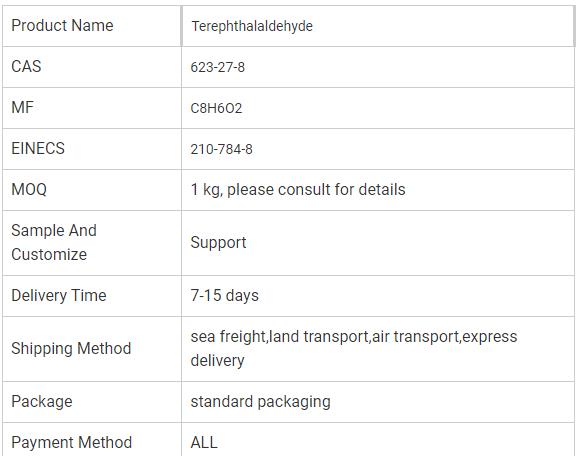Screen dimensions: 584x456
Task: Click the Delivery Time label
Action: (x=59, y=295)
